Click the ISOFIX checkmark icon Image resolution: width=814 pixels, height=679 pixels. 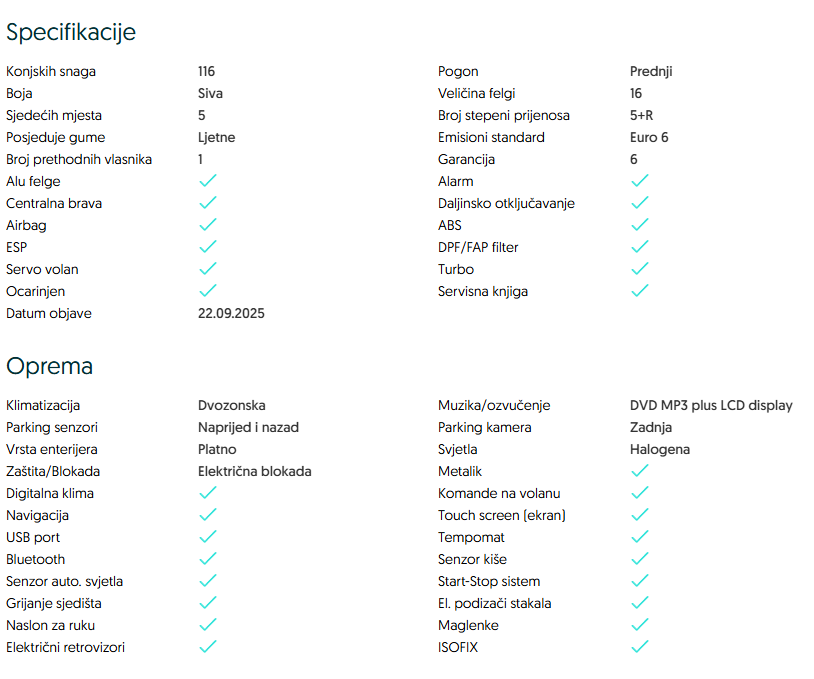tap(640, 647)
